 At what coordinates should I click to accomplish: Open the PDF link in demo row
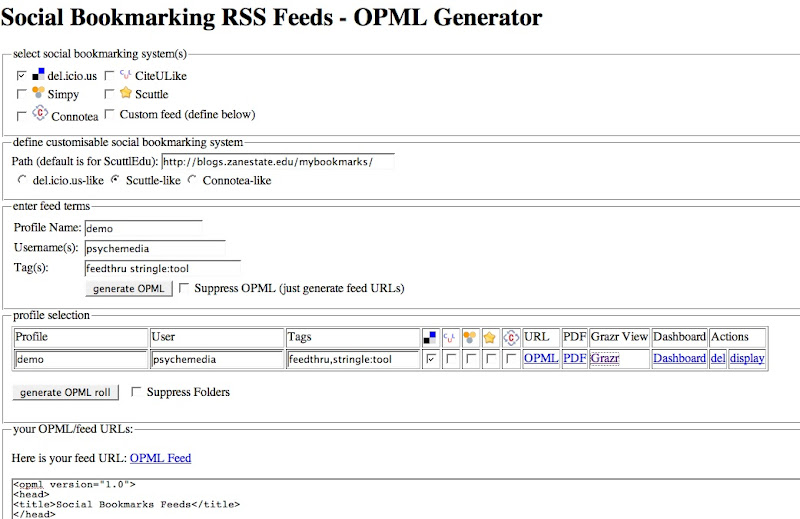[574, 358]
